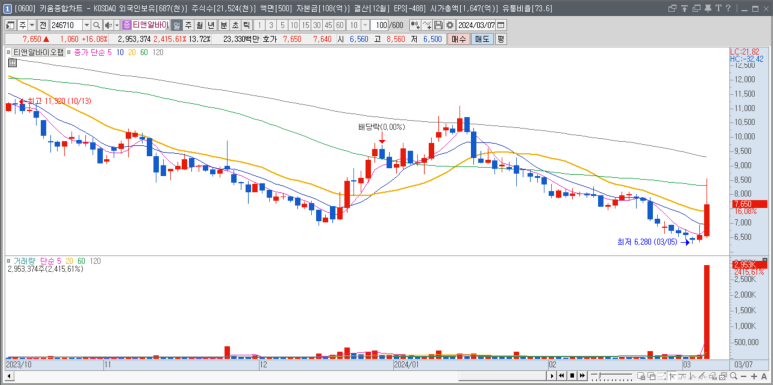Select the 월 monthly period toggle
This screenshot has width=773, height=385.
pos(200,25)
